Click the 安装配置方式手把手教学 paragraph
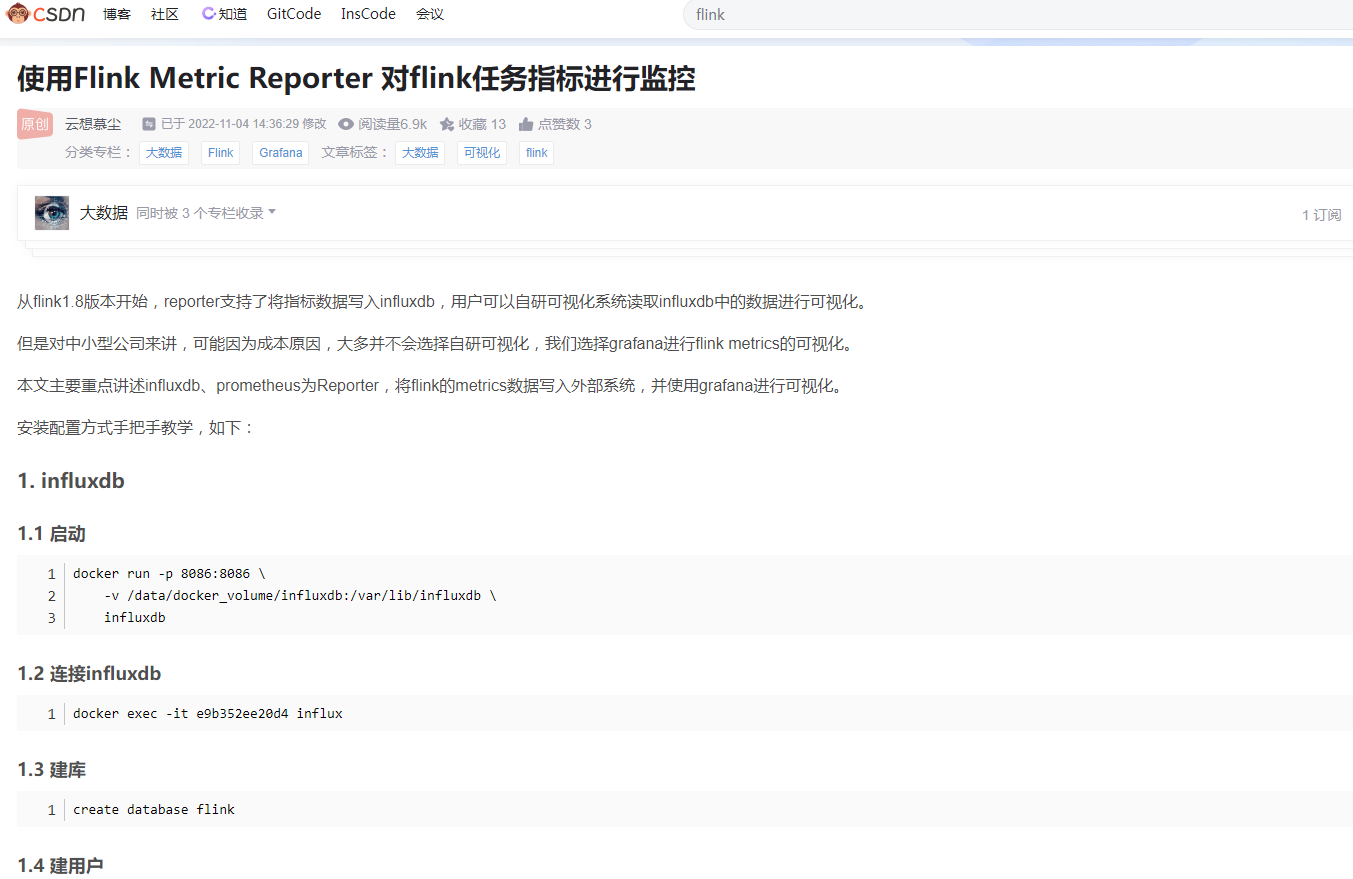This screenshot has height=879, width=1353. click(136, 428)
